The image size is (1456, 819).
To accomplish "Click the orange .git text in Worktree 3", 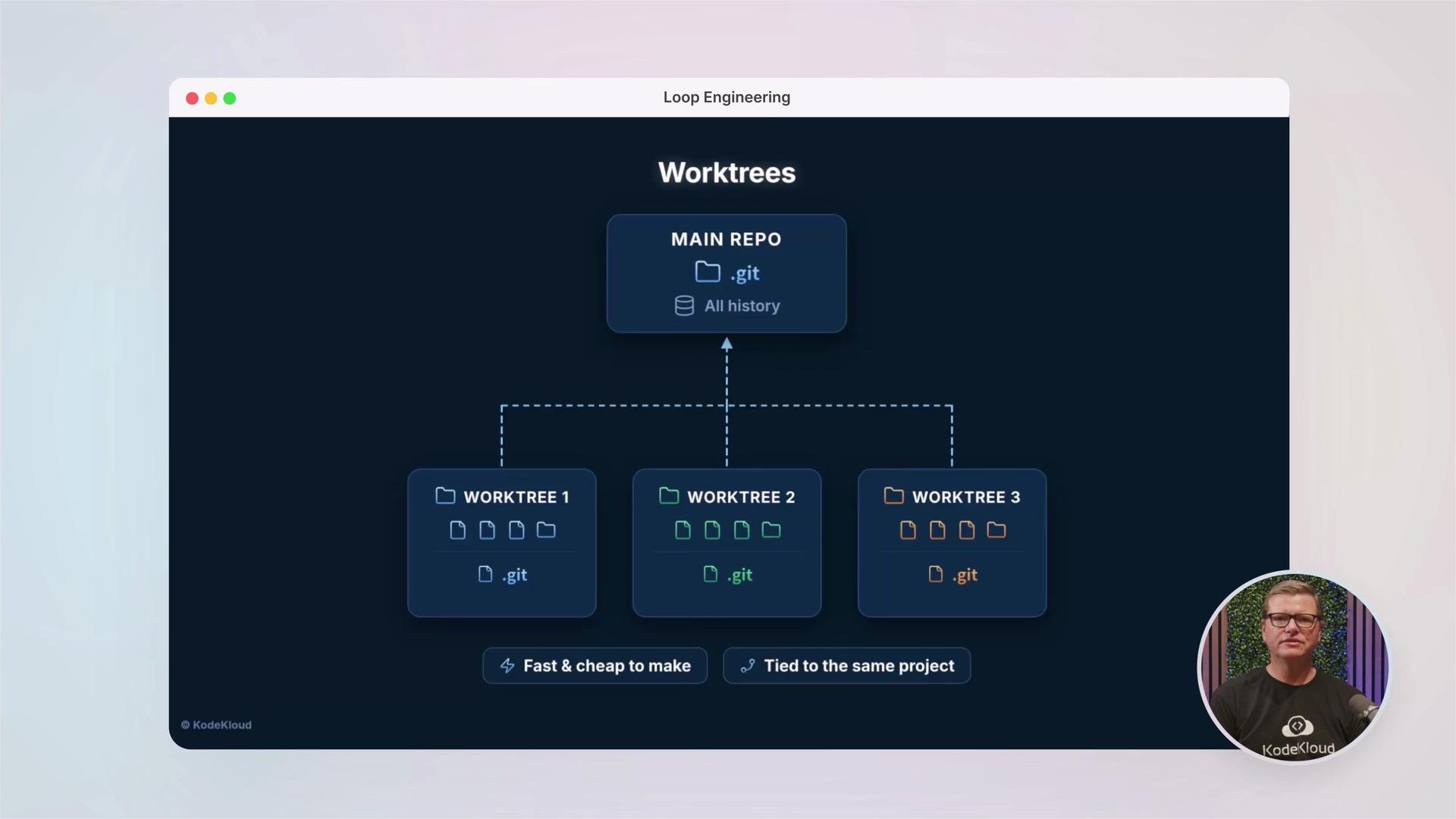I will coord(965,575).
